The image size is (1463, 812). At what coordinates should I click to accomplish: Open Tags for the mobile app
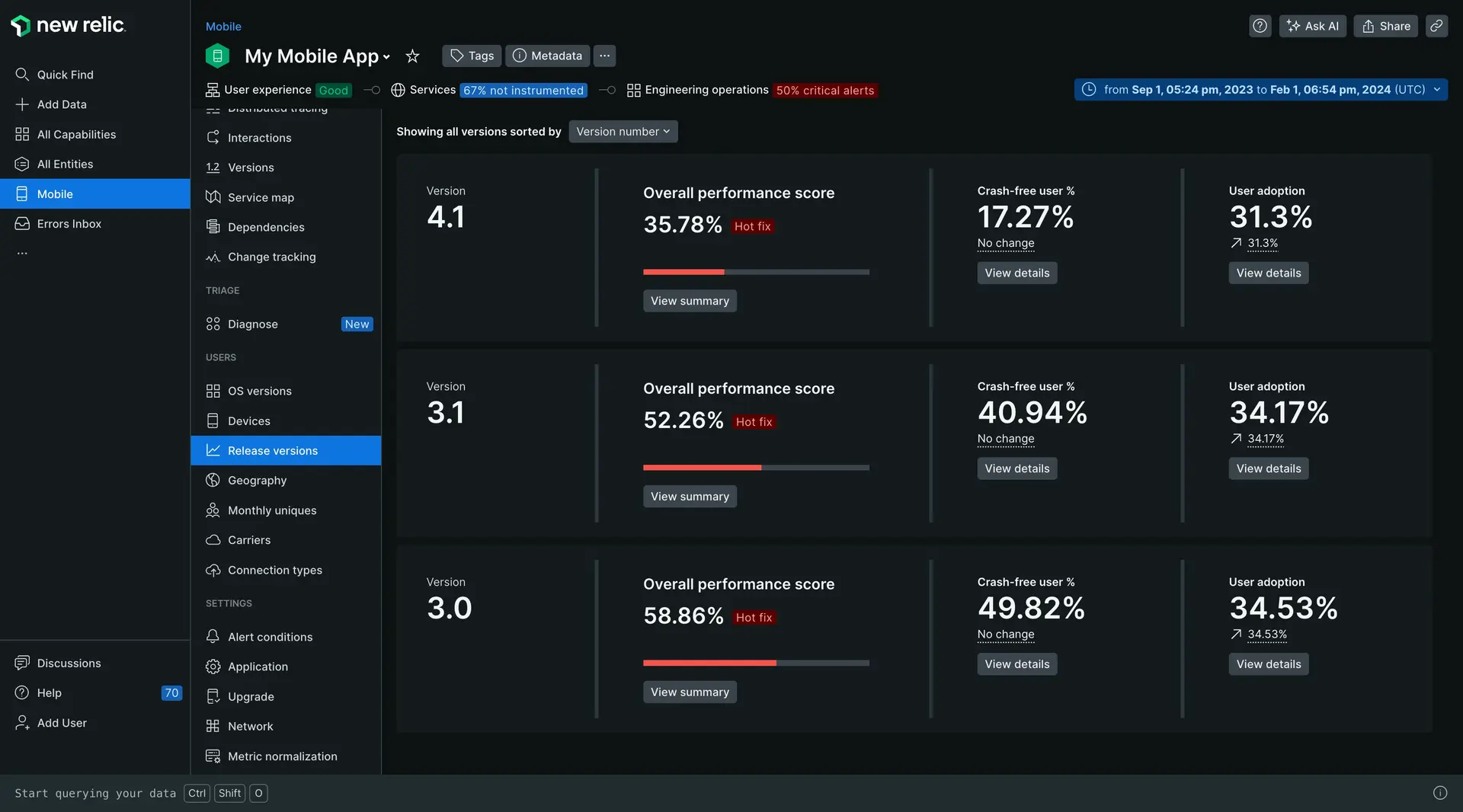[x=472, y=56]
